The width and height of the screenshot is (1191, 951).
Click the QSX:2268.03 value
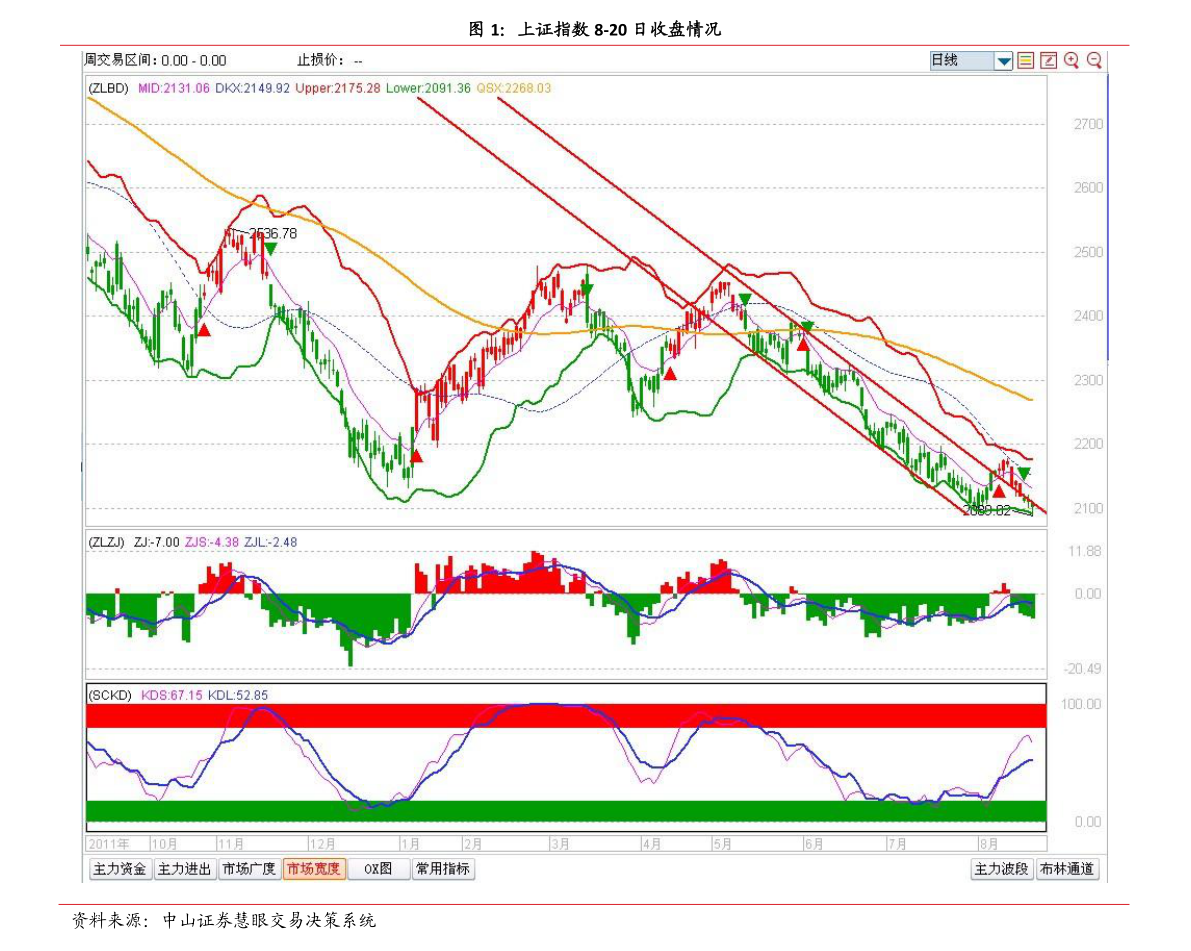click(x=514, y=88)
